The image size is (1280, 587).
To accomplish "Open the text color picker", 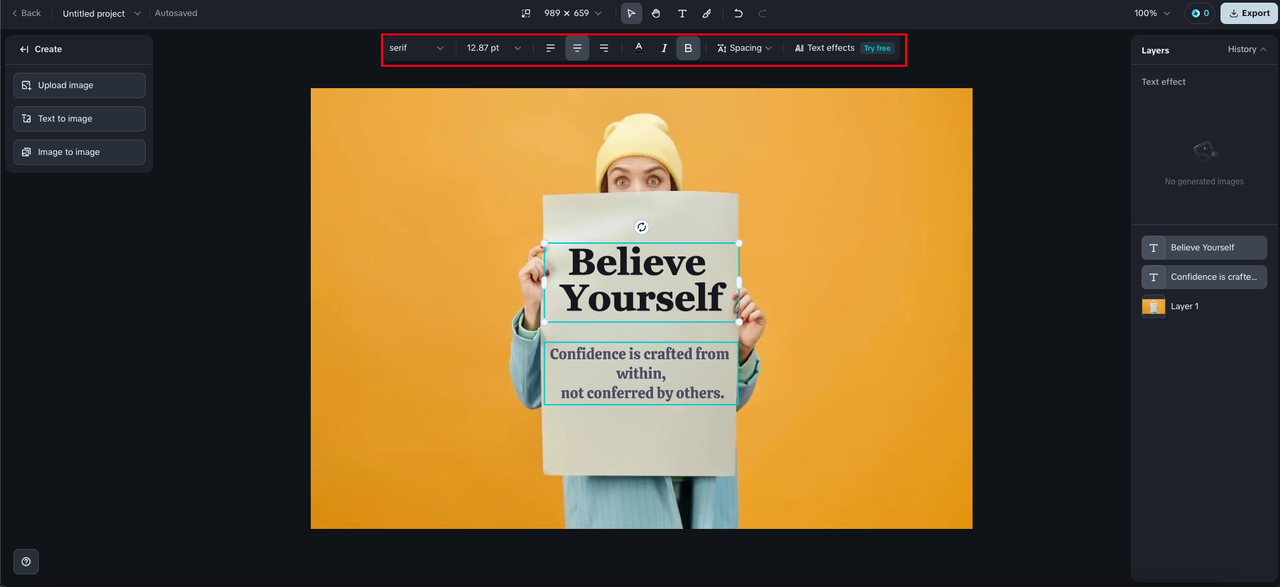I will (639, 48).
